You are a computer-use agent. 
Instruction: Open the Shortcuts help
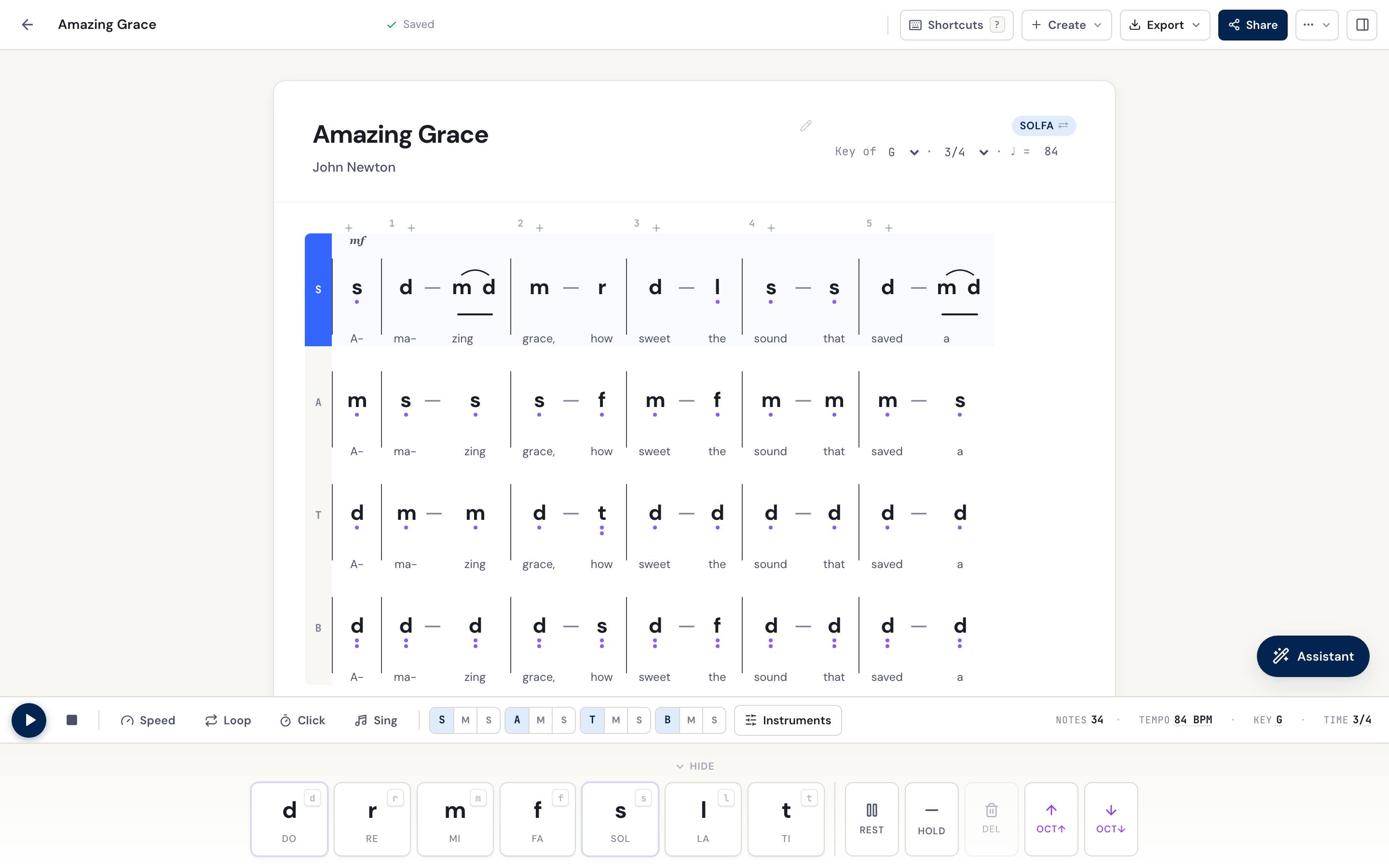point(956,25)
